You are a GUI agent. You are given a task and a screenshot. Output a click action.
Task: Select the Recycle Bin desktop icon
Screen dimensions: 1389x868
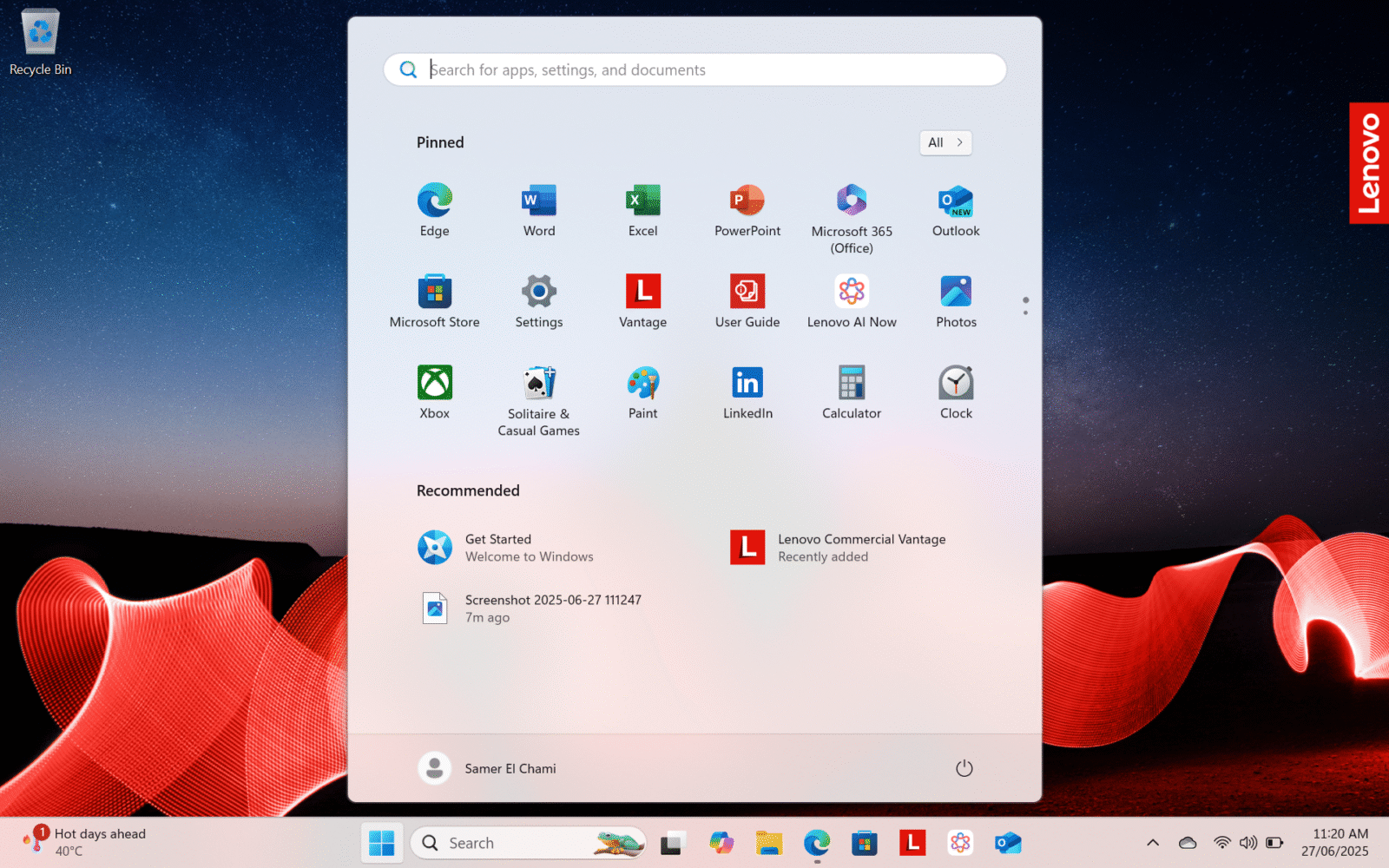point(40,42)
